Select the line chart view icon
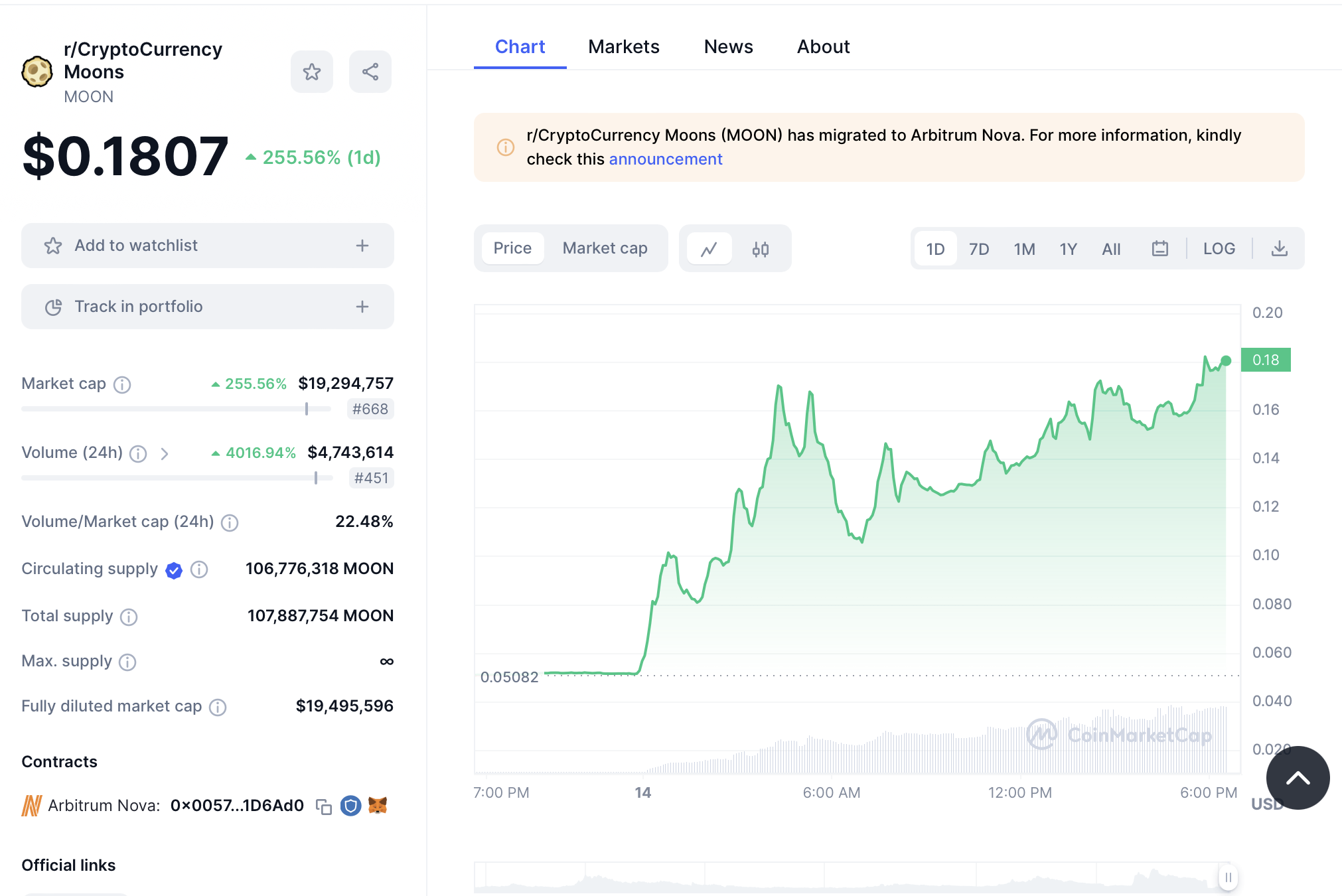 (x=709, y=249)
